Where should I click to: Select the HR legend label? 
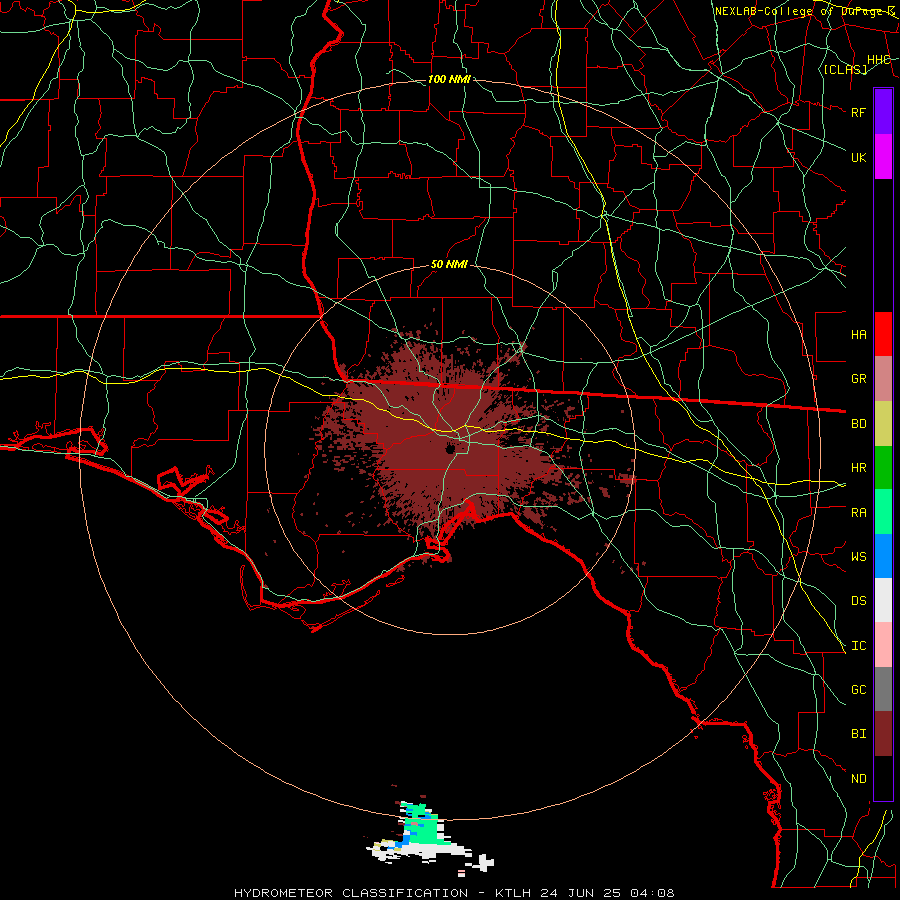[859, 468]
